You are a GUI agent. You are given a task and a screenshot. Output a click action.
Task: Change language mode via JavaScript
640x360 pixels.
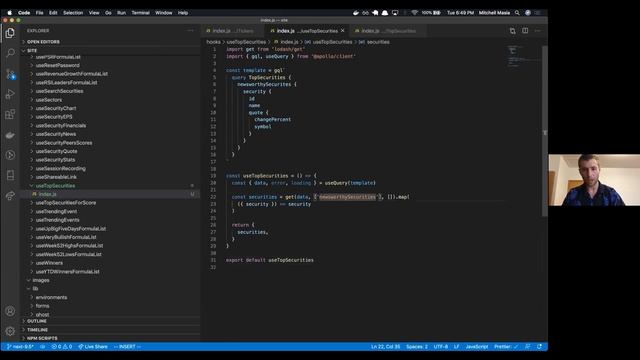477,347
